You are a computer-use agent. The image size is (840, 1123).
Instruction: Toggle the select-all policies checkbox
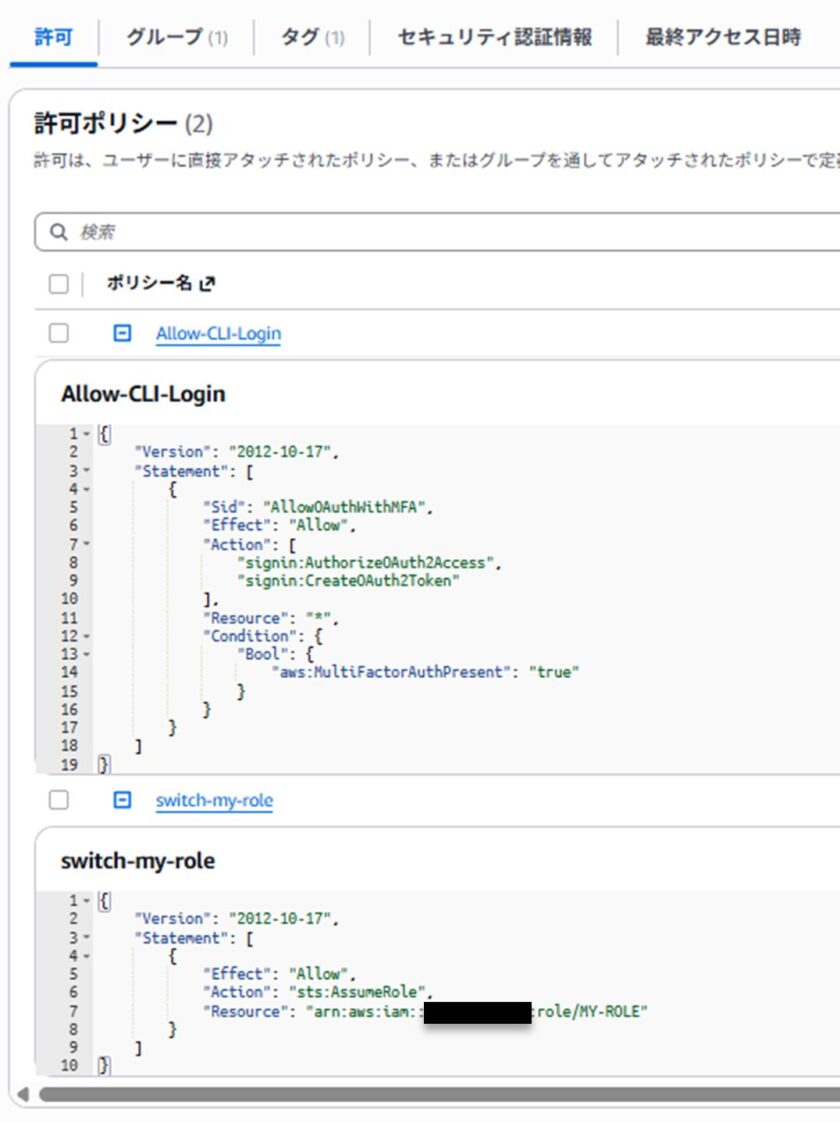[59, 284]
